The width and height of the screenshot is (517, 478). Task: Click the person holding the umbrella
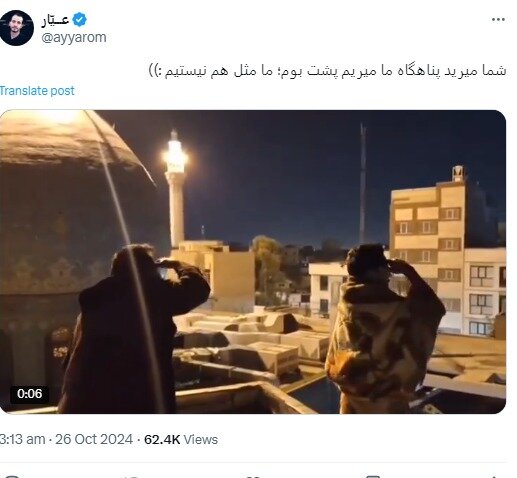pyautogui.click(x=133, y=328)
